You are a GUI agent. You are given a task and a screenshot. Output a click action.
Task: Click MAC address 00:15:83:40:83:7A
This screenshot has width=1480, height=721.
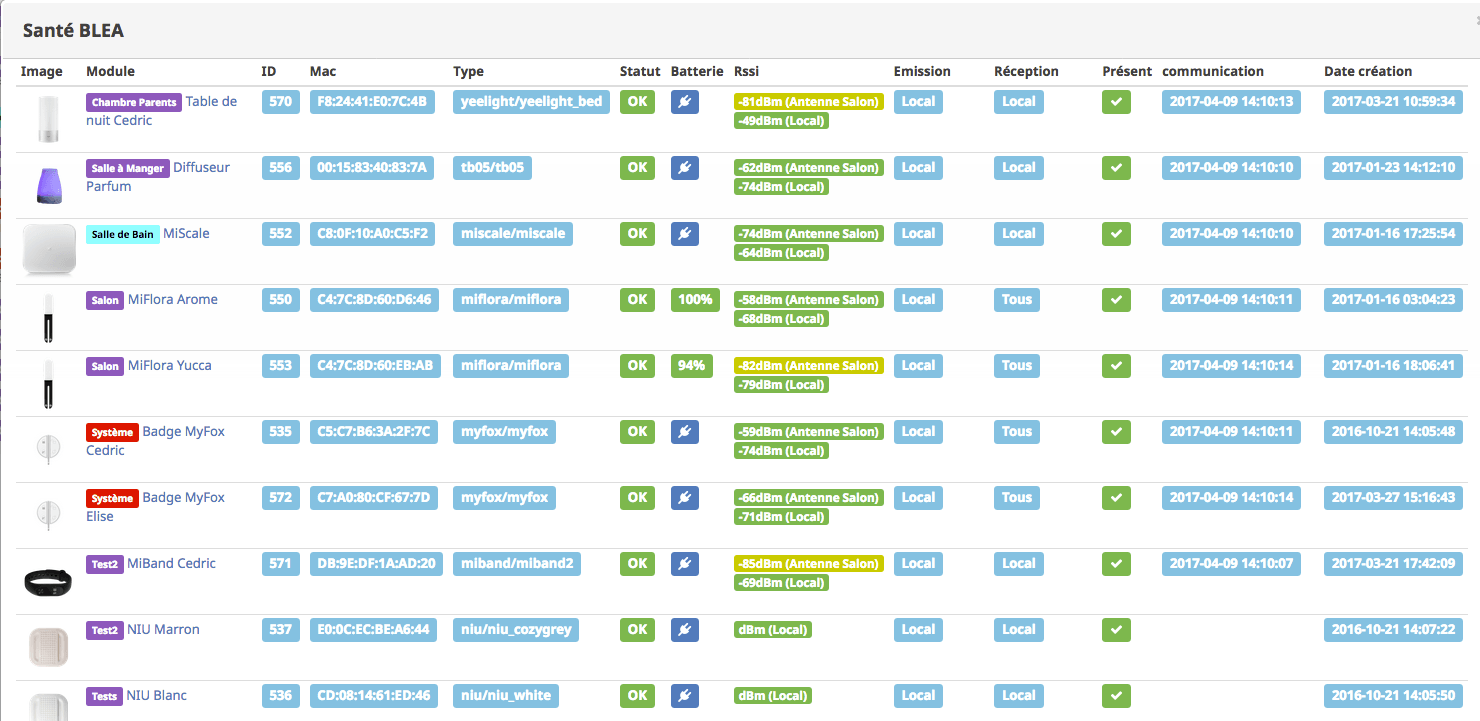pos(372,167)
